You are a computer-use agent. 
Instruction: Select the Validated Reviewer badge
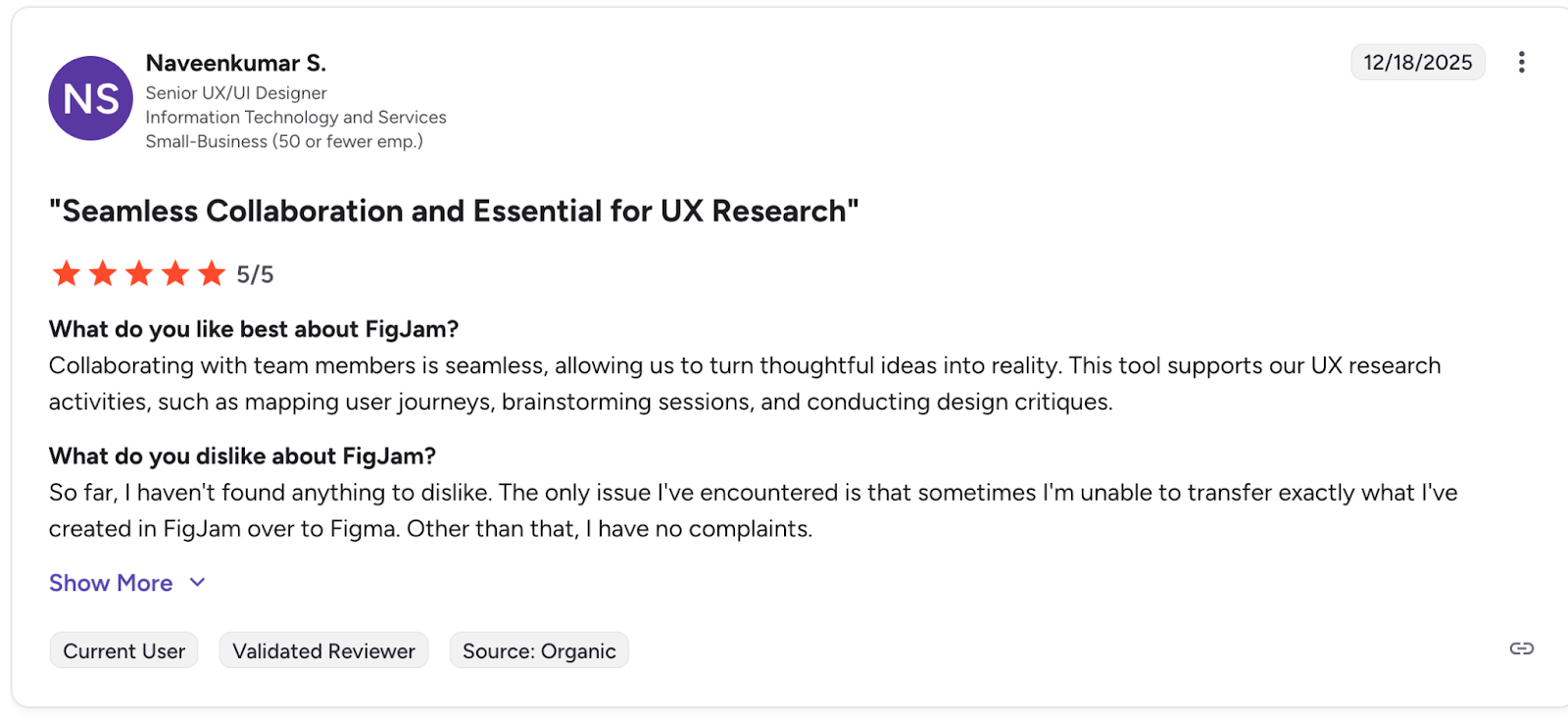tap(323, 650)
